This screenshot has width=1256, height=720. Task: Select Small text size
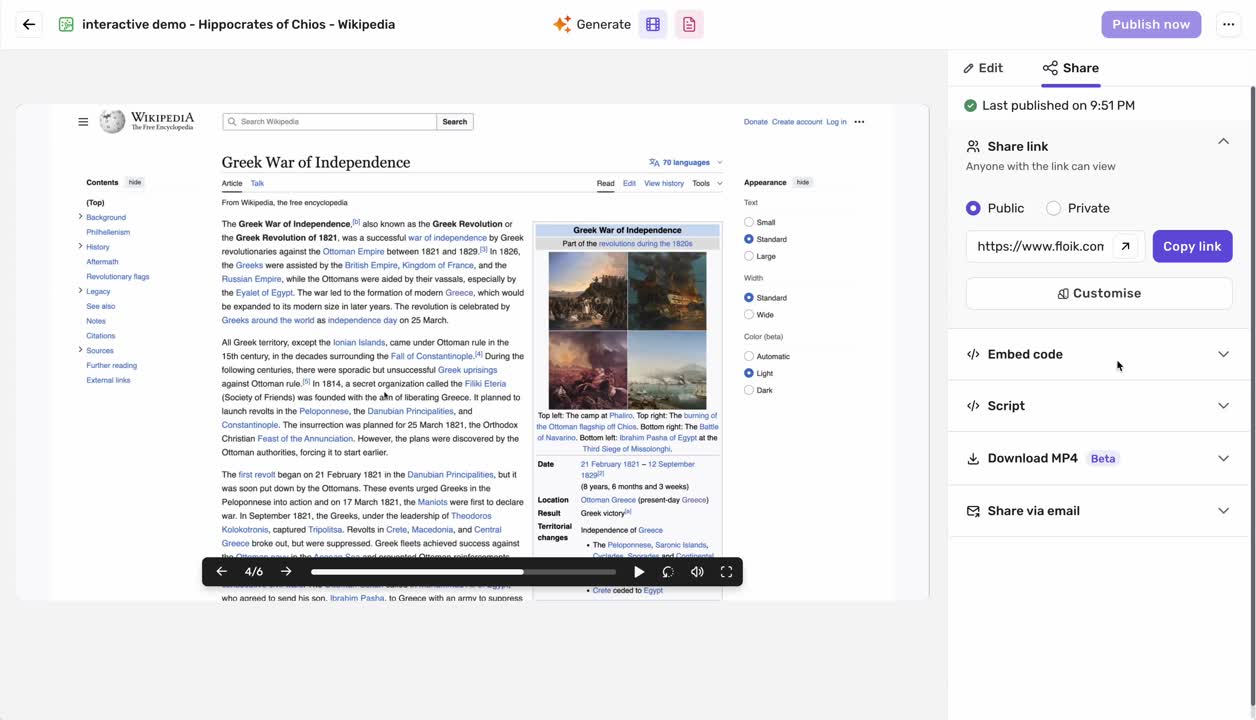tap(749, 222)
